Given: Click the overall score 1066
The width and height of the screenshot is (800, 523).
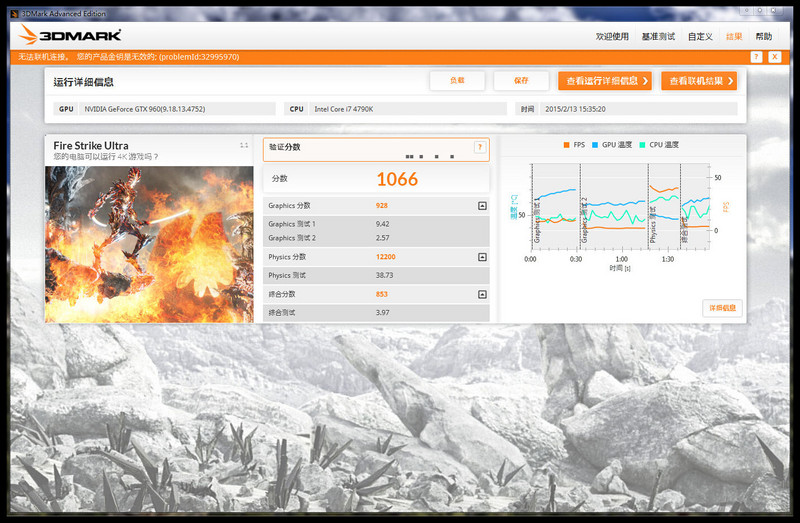Looking at the screenshot, I should click(x=397, y=179).
